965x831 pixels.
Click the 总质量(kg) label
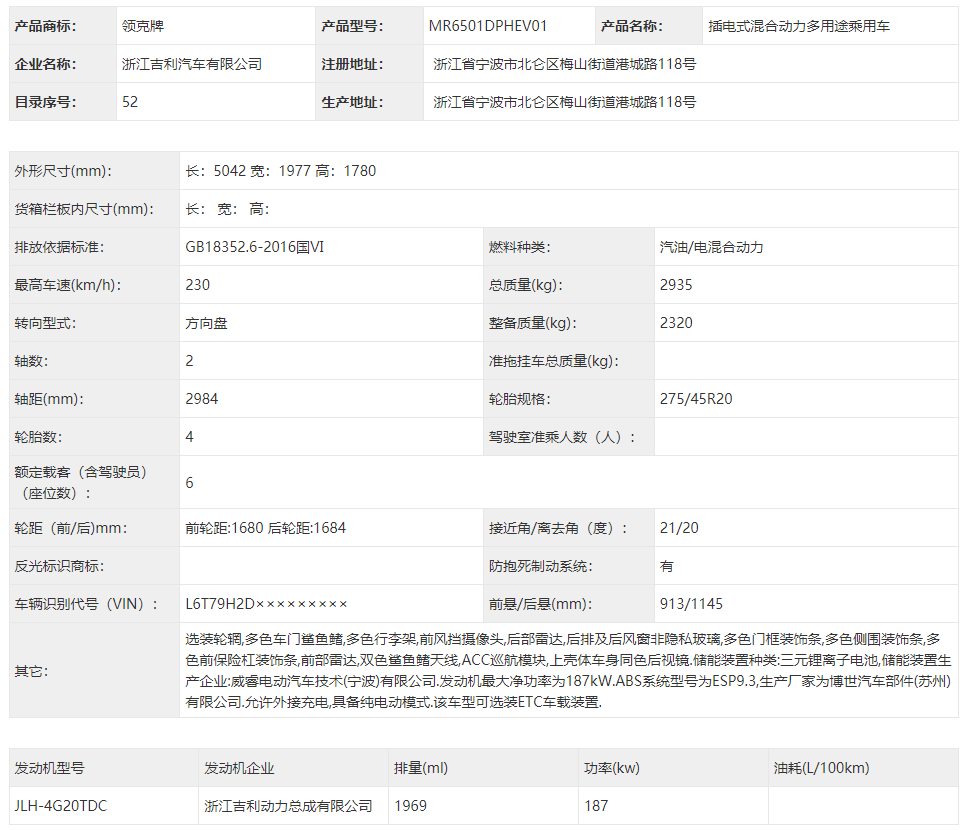(x=526, y=285)
